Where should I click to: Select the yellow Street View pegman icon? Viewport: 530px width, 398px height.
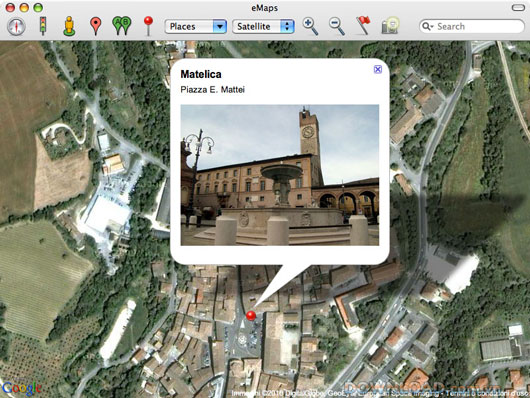(69, 26)
